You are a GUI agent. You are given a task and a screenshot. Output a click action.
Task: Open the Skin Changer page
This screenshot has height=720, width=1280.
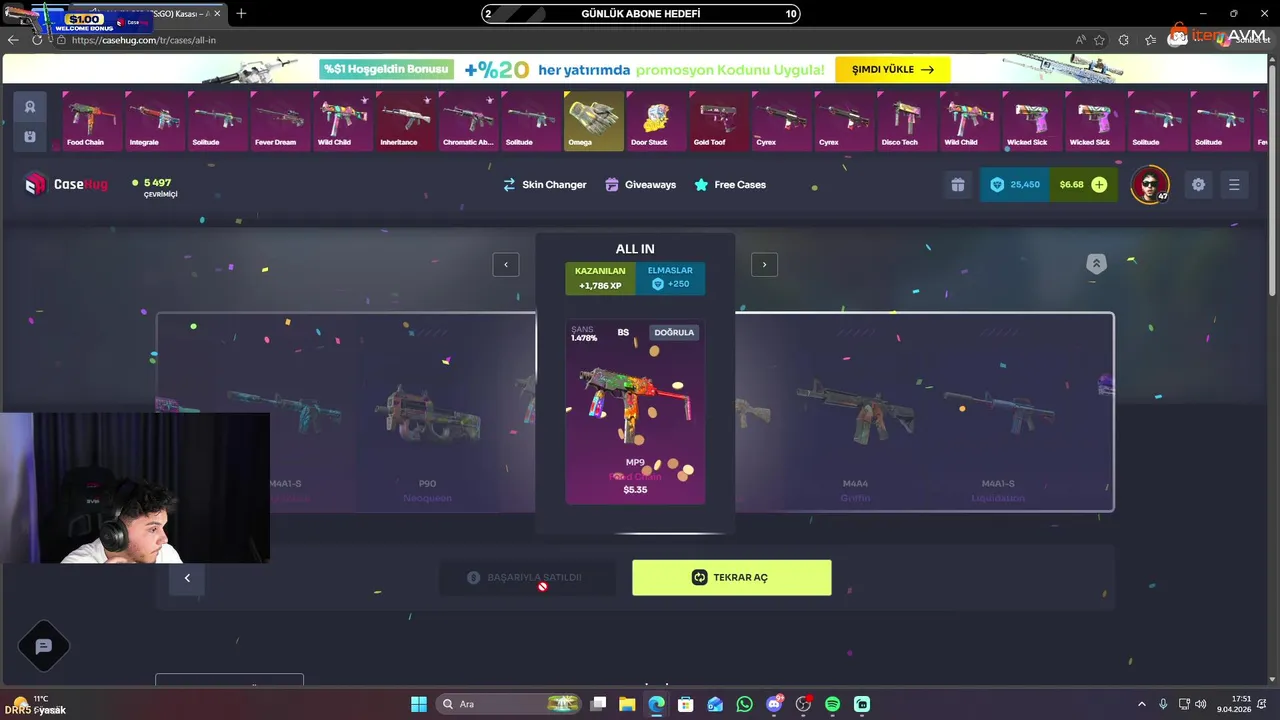click(545, 185)
